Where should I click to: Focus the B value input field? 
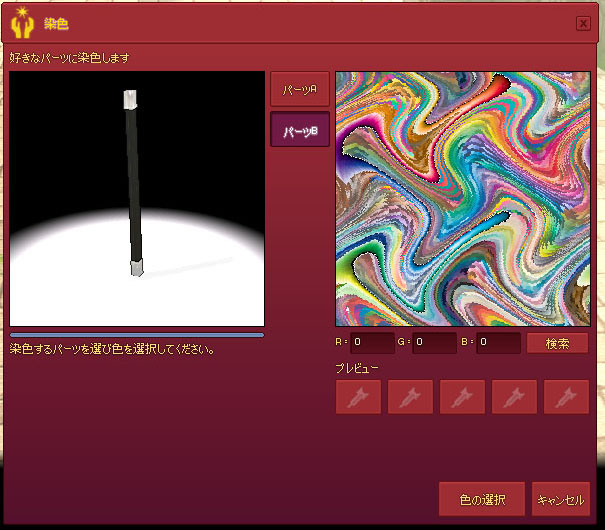pyautogui.click(x=499, y=343)
